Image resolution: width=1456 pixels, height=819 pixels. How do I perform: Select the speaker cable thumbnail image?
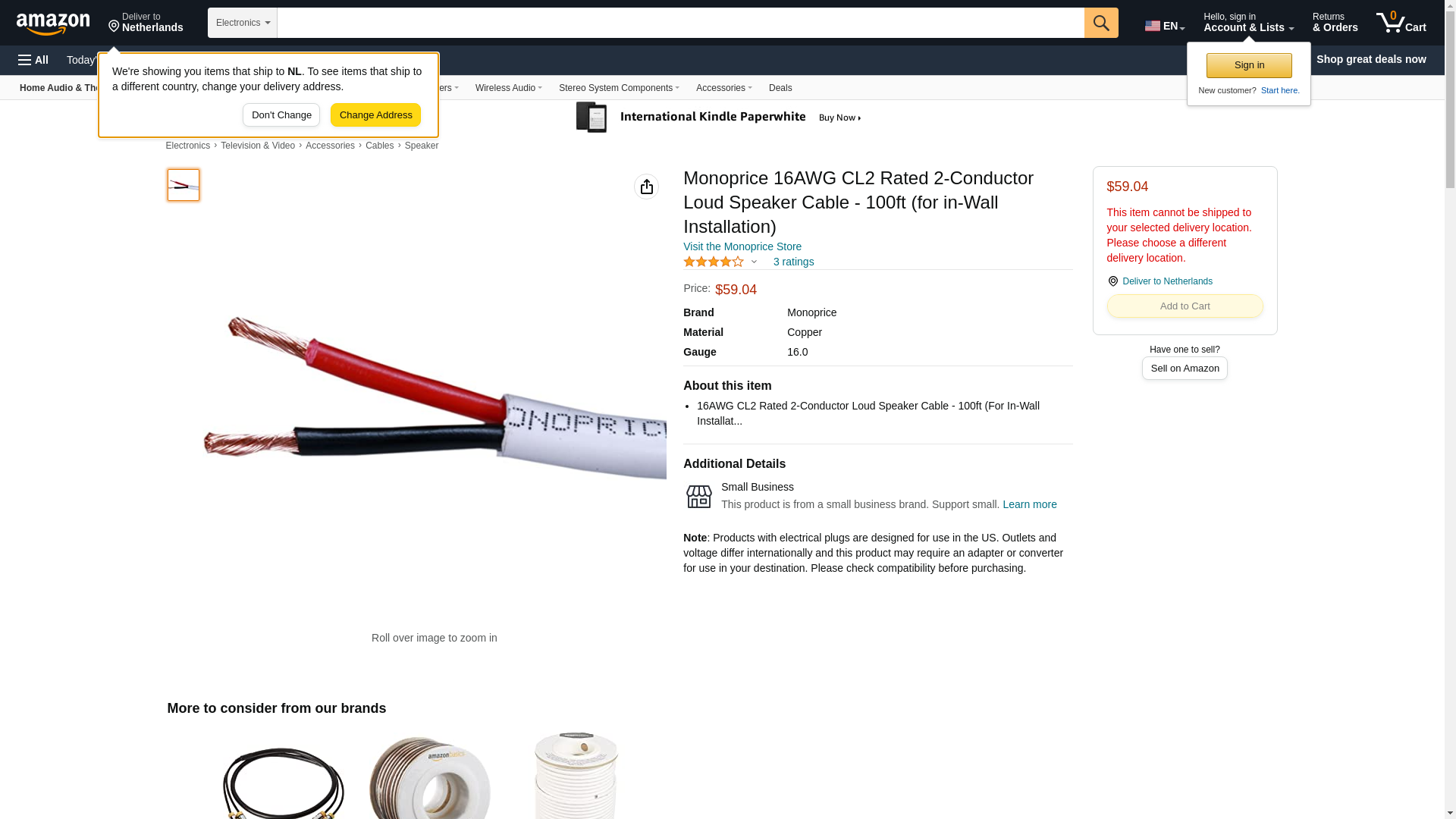(x=183, y=185)
